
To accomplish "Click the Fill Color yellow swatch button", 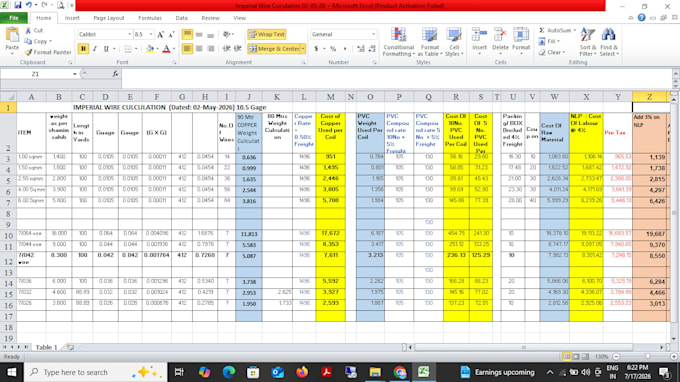I will (x=150, y=49).
